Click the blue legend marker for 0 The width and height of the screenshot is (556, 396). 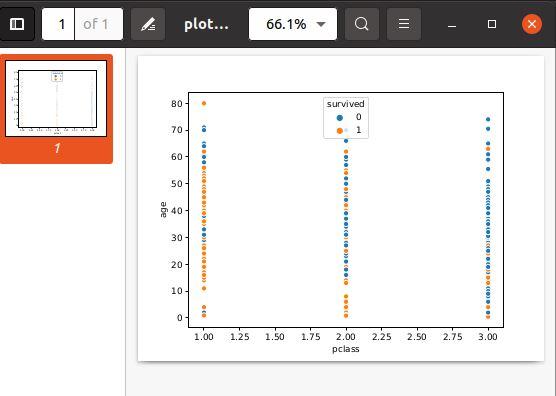tap(340, 118)
